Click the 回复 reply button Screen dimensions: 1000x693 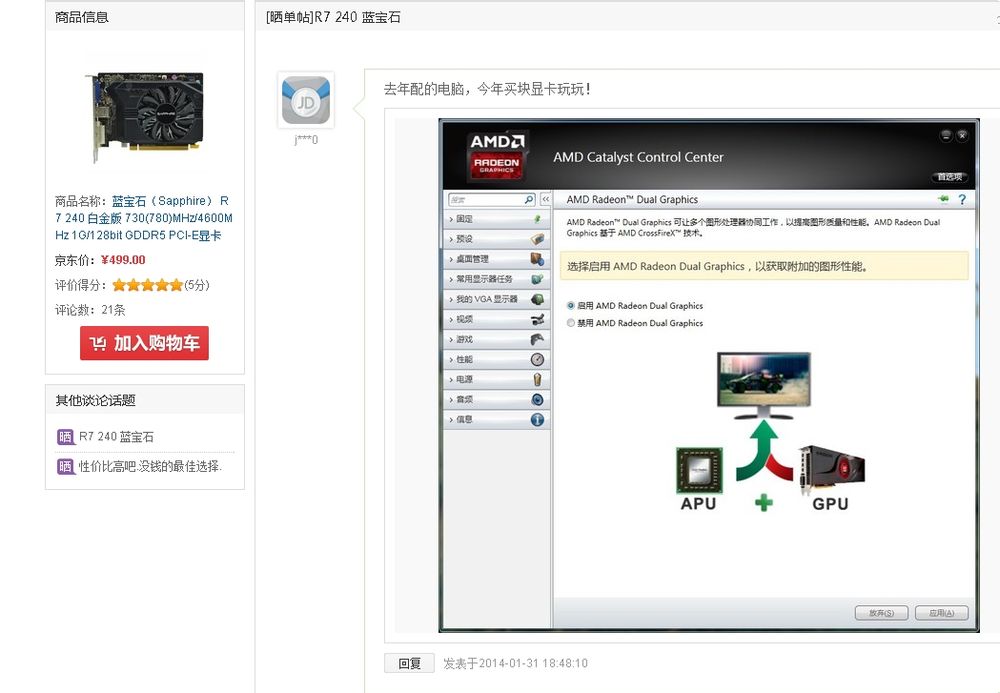409,663
